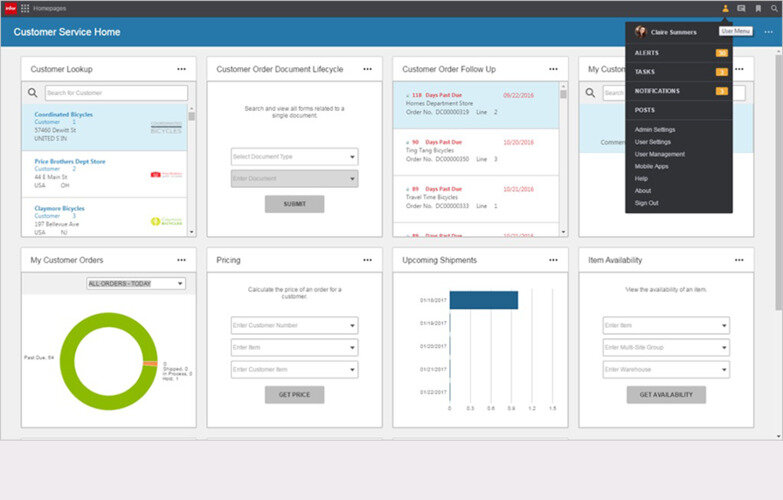Click the Infor red logo icon
The image size is (783, 500).
pyautogui.click(x=10, y=8)
